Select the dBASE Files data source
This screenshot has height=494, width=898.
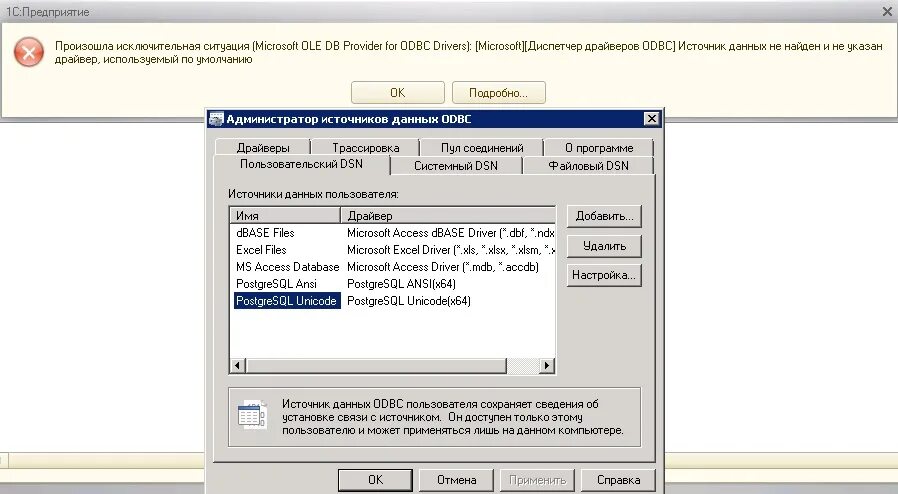[265, 233]
